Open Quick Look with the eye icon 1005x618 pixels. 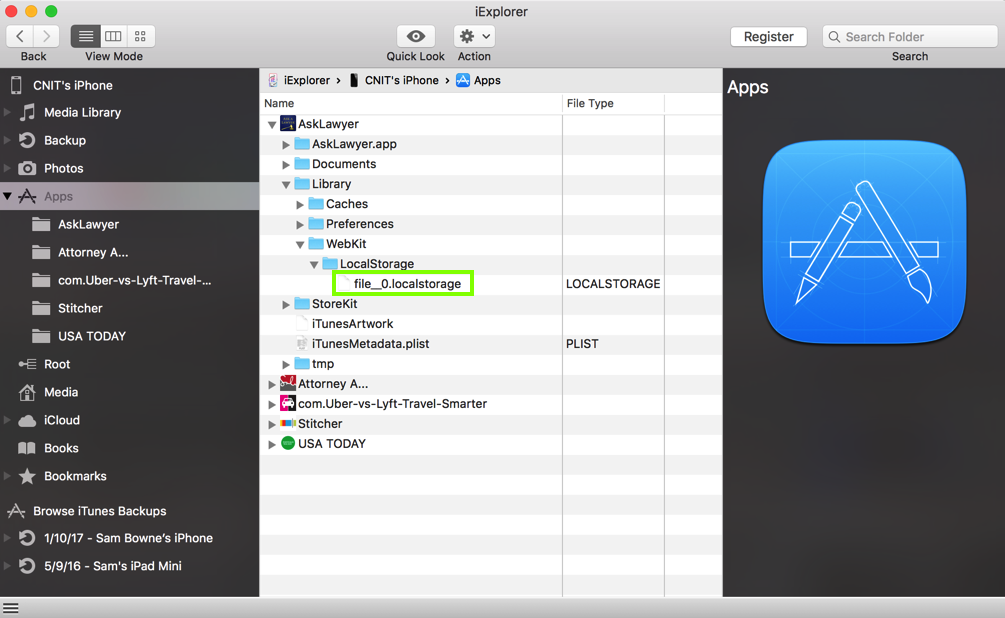pyautogui.click(x=415, y=37)
